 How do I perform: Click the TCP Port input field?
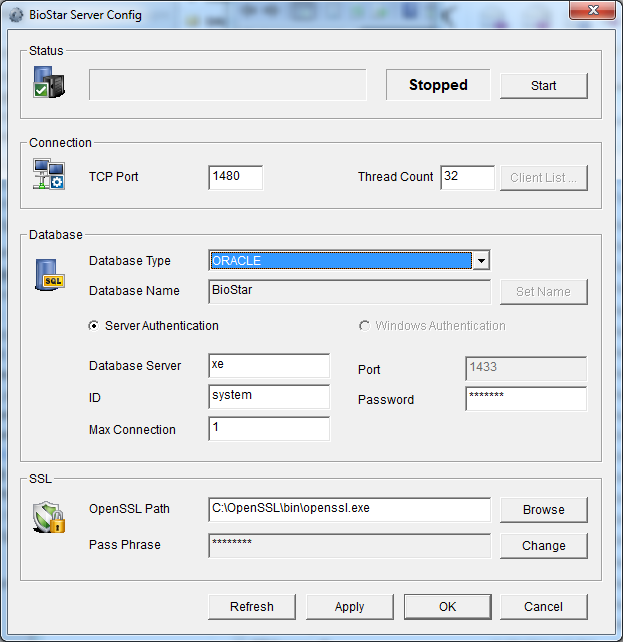pos(236,177)
